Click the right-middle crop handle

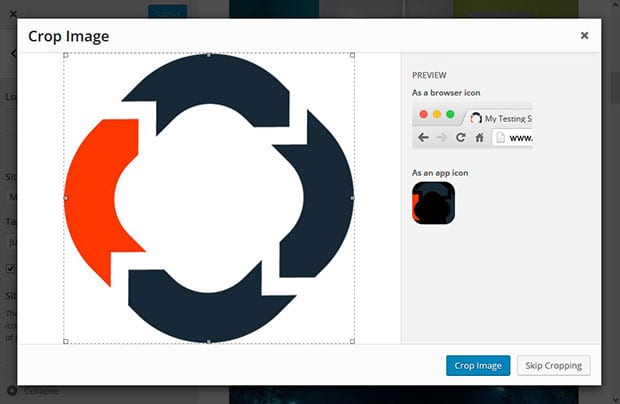(x=352, y=198)
